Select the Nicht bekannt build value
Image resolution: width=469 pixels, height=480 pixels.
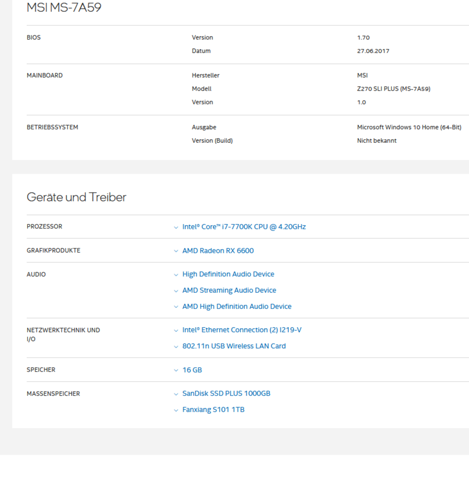(x=377, y=141)
